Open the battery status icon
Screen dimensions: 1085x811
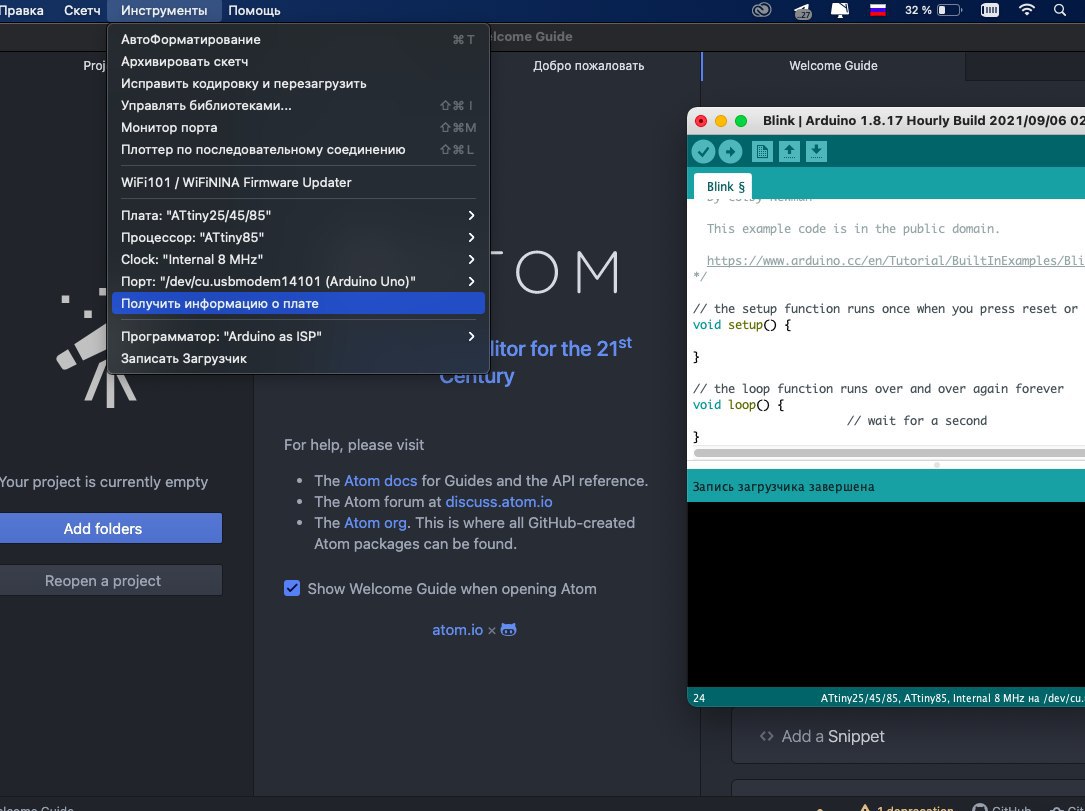[x=949, y=10]
